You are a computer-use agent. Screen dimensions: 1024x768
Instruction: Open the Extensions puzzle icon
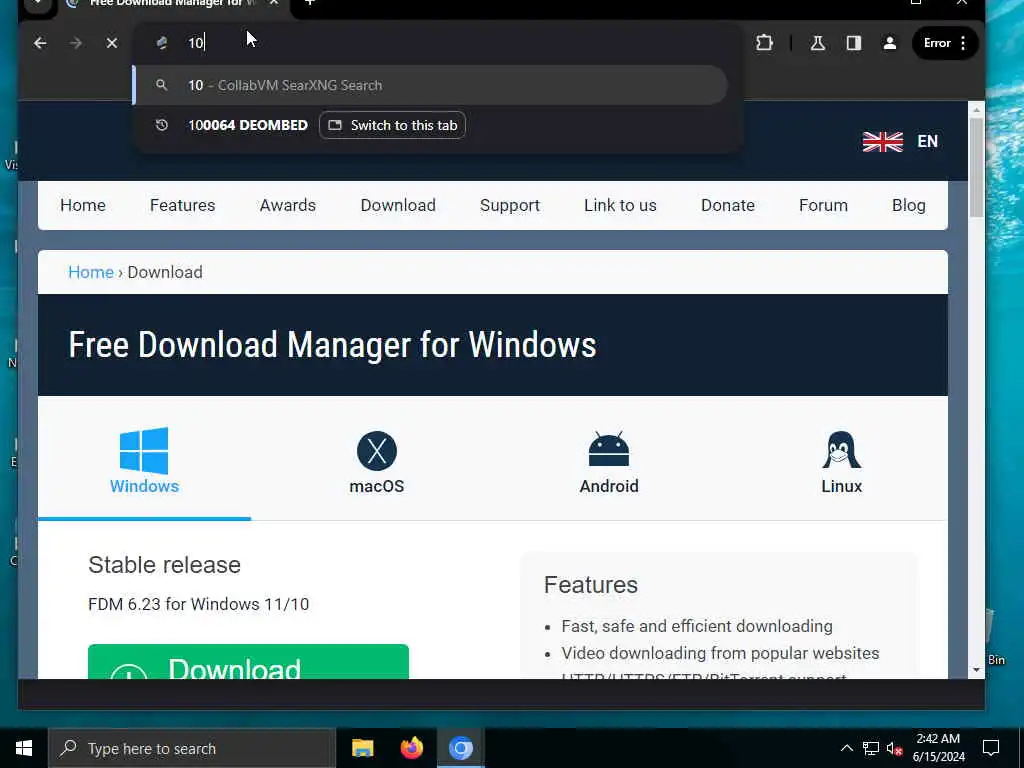(764, 43)
